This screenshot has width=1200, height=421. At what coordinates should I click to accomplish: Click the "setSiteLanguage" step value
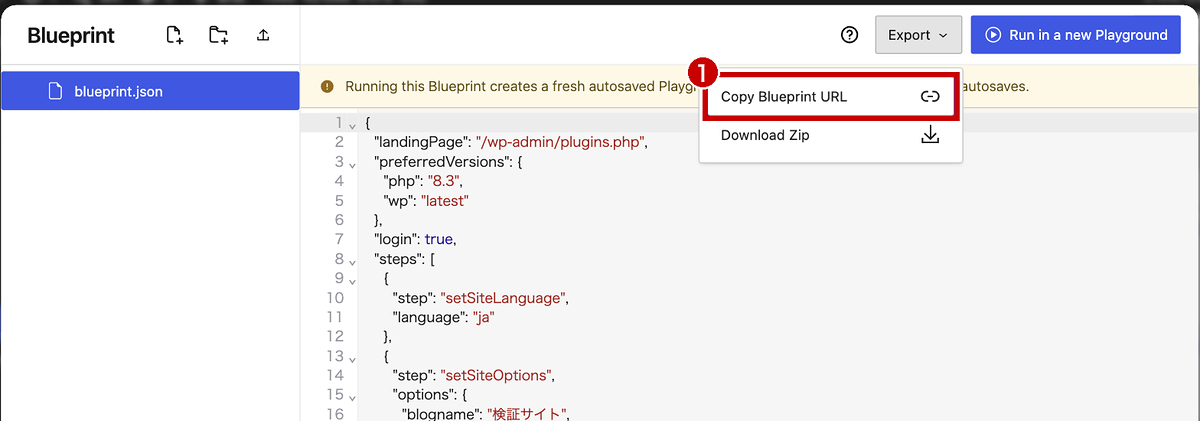504,298
